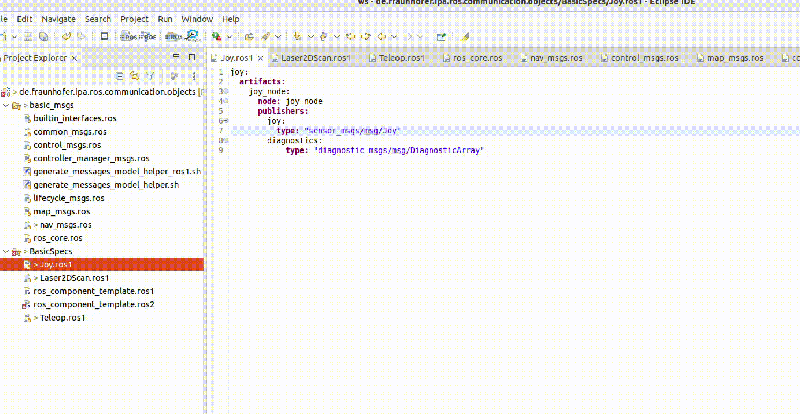Click the next annotation toolbar icon
This screenshot has width=800, height=414.
click(296, 37)
